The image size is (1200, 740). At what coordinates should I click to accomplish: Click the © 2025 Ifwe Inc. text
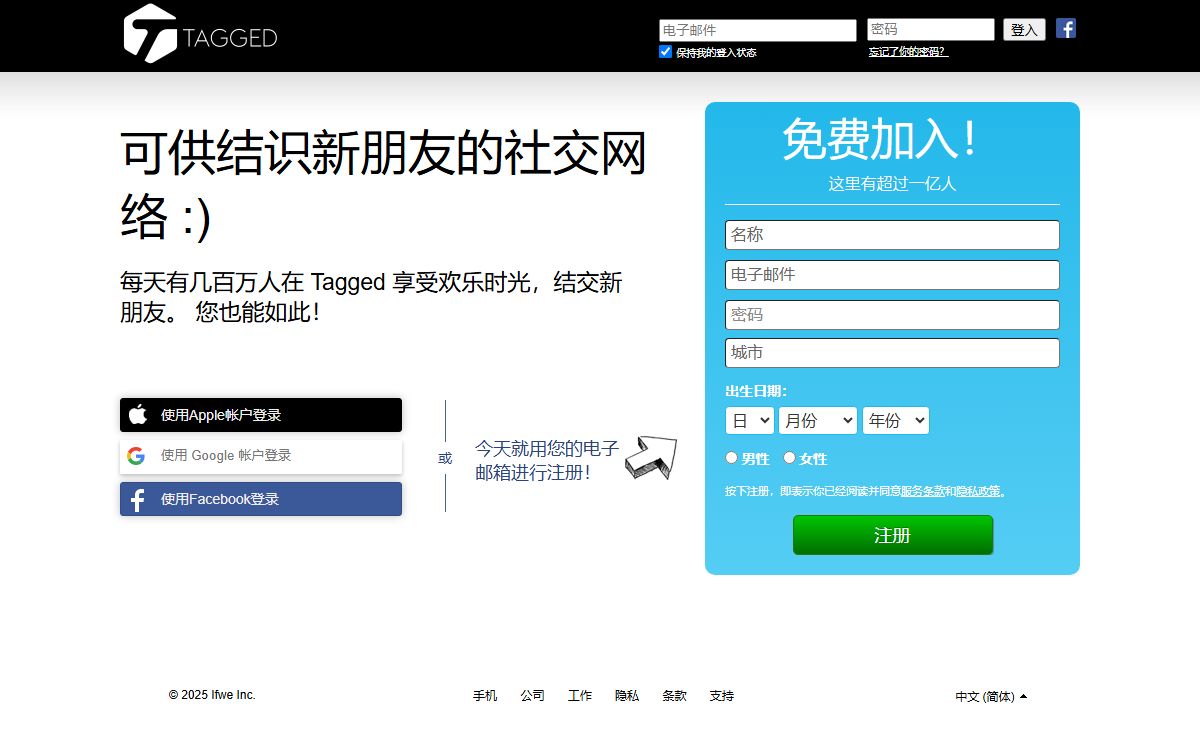coord(212,695)
